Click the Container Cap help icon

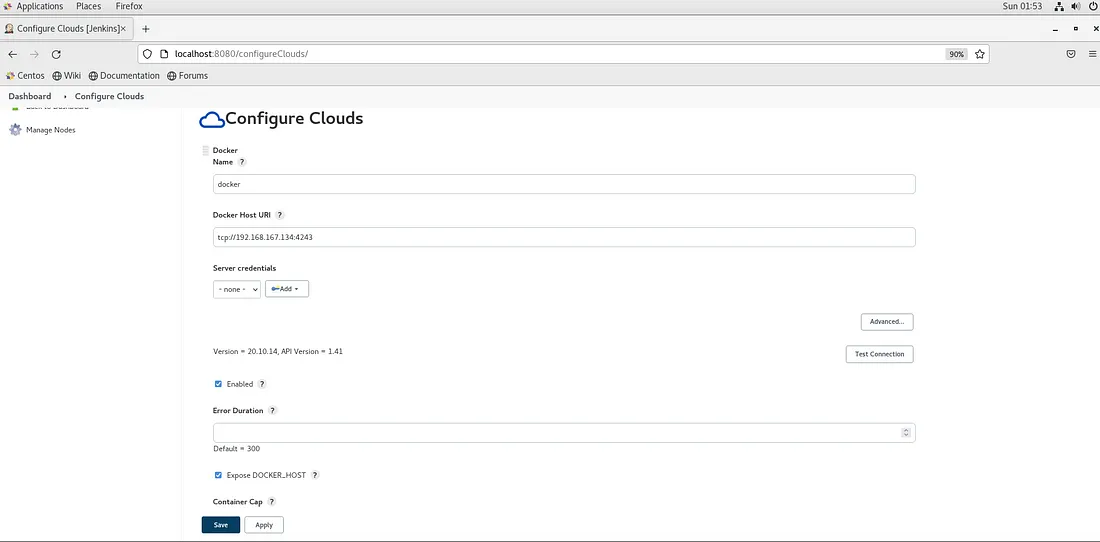[271, 502]
